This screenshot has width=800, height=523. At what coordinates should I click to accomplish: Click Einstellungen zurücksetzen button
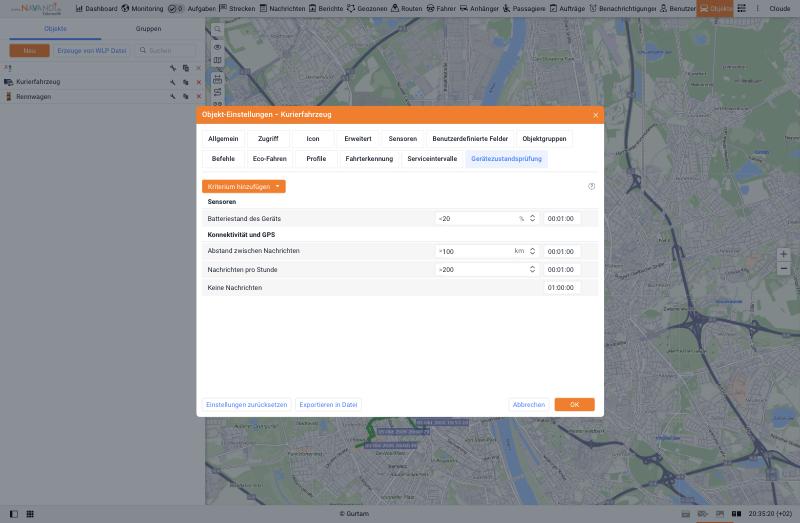coord(246,405)
